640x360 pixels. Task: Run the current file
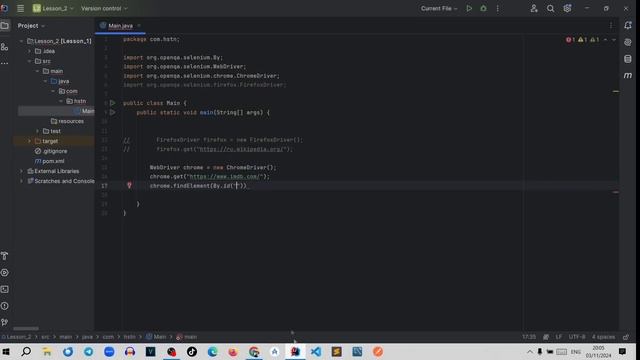pos(469,8)
